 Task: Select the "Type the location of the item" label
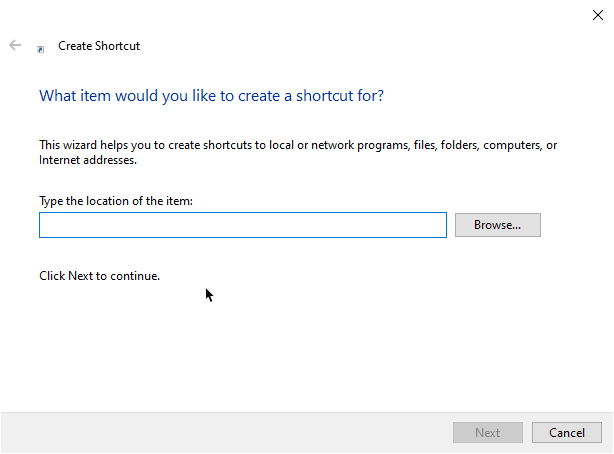[x=116, y=201]
